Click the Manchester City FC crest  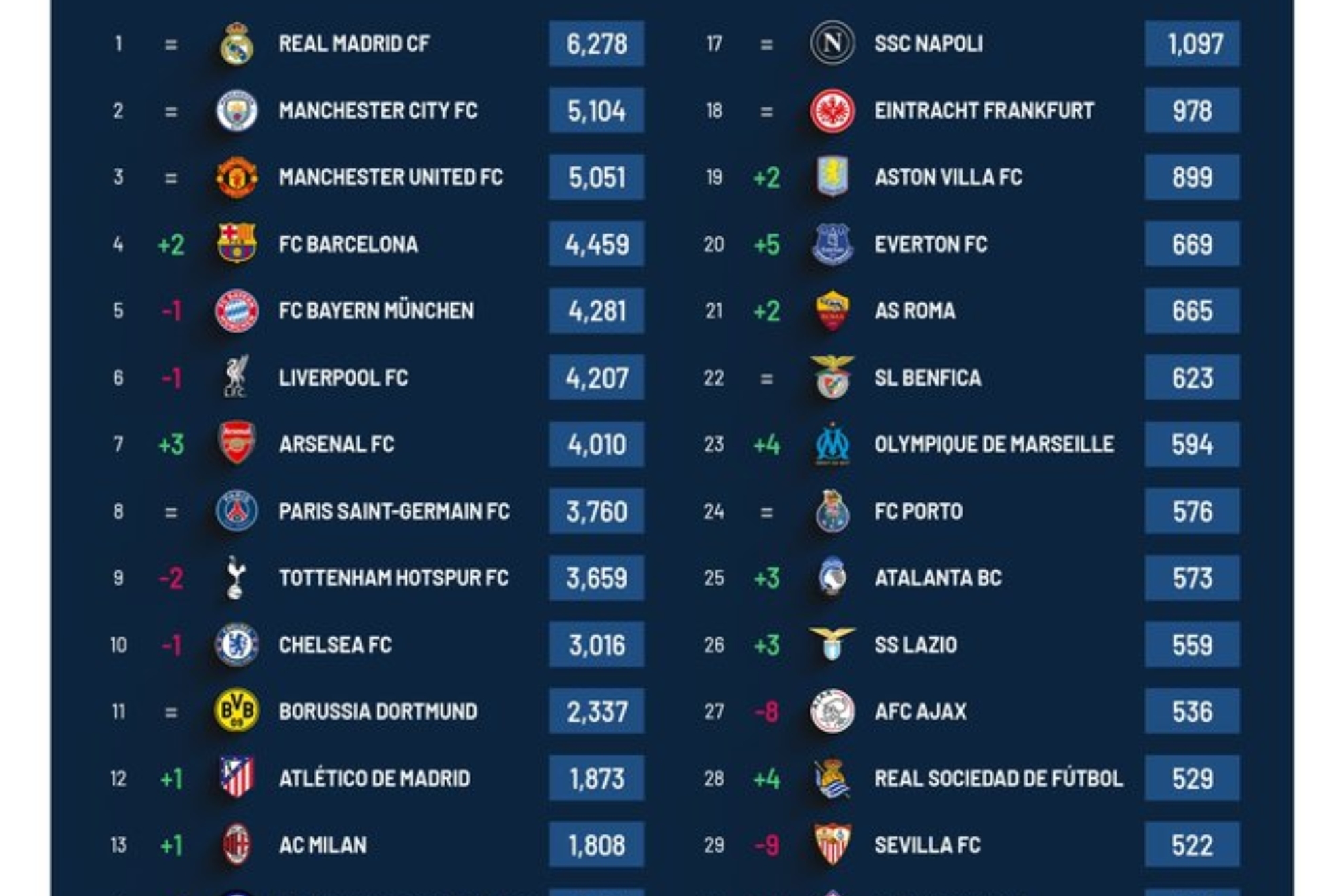[237, 111]
